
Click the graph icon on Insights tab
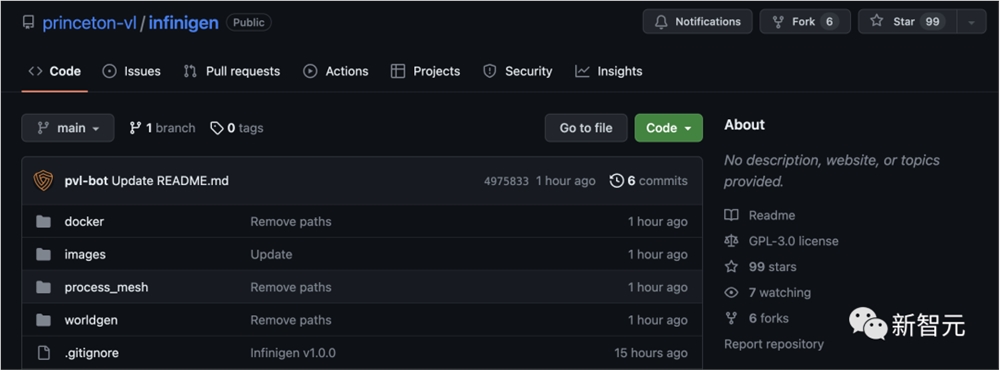coord(582,71)
